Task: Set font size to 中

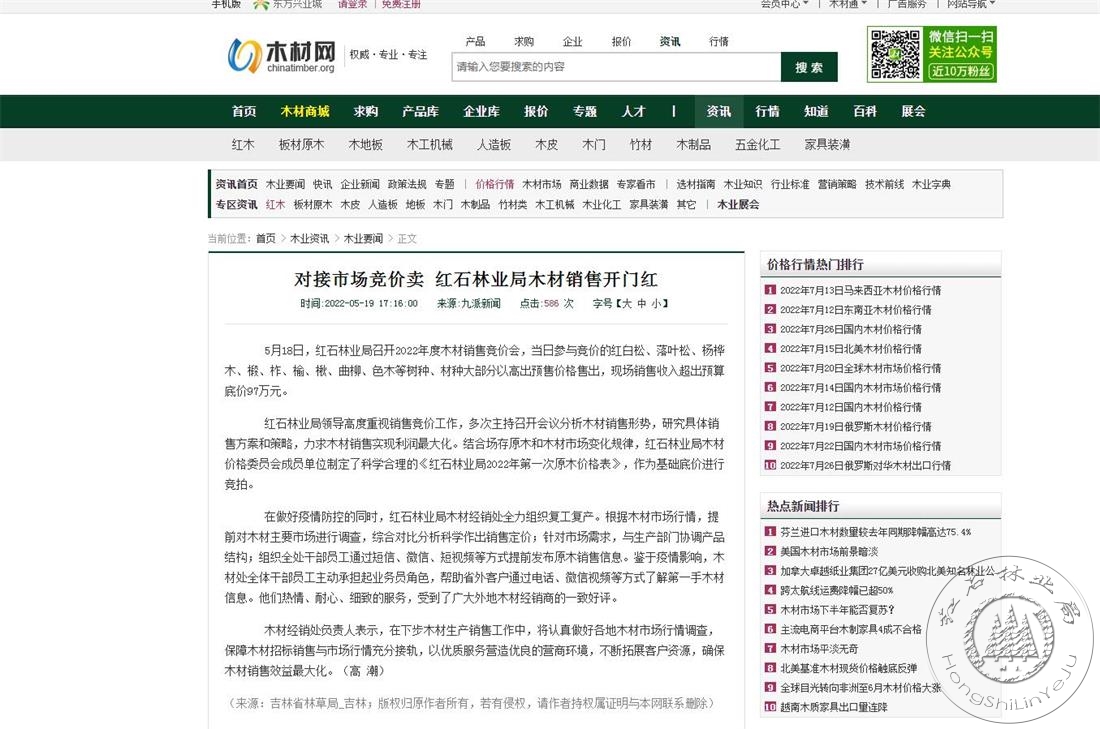Action: (641, 304)
